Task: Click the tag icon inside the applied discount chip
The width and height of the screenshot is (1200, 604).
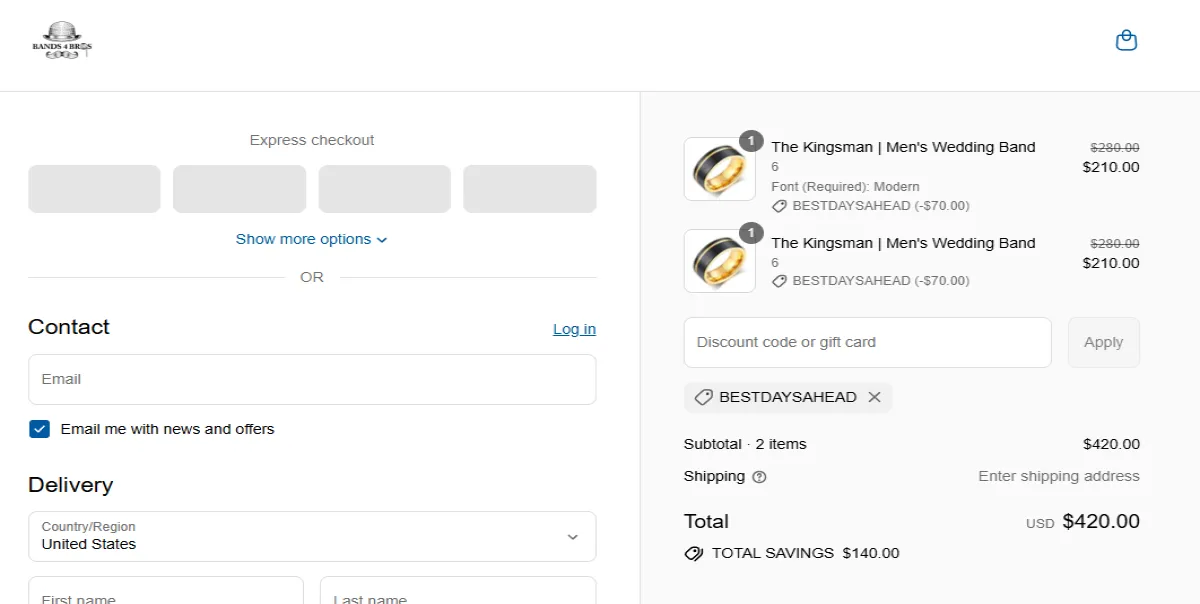Action: pyautogui.click(x=702, y=397)
